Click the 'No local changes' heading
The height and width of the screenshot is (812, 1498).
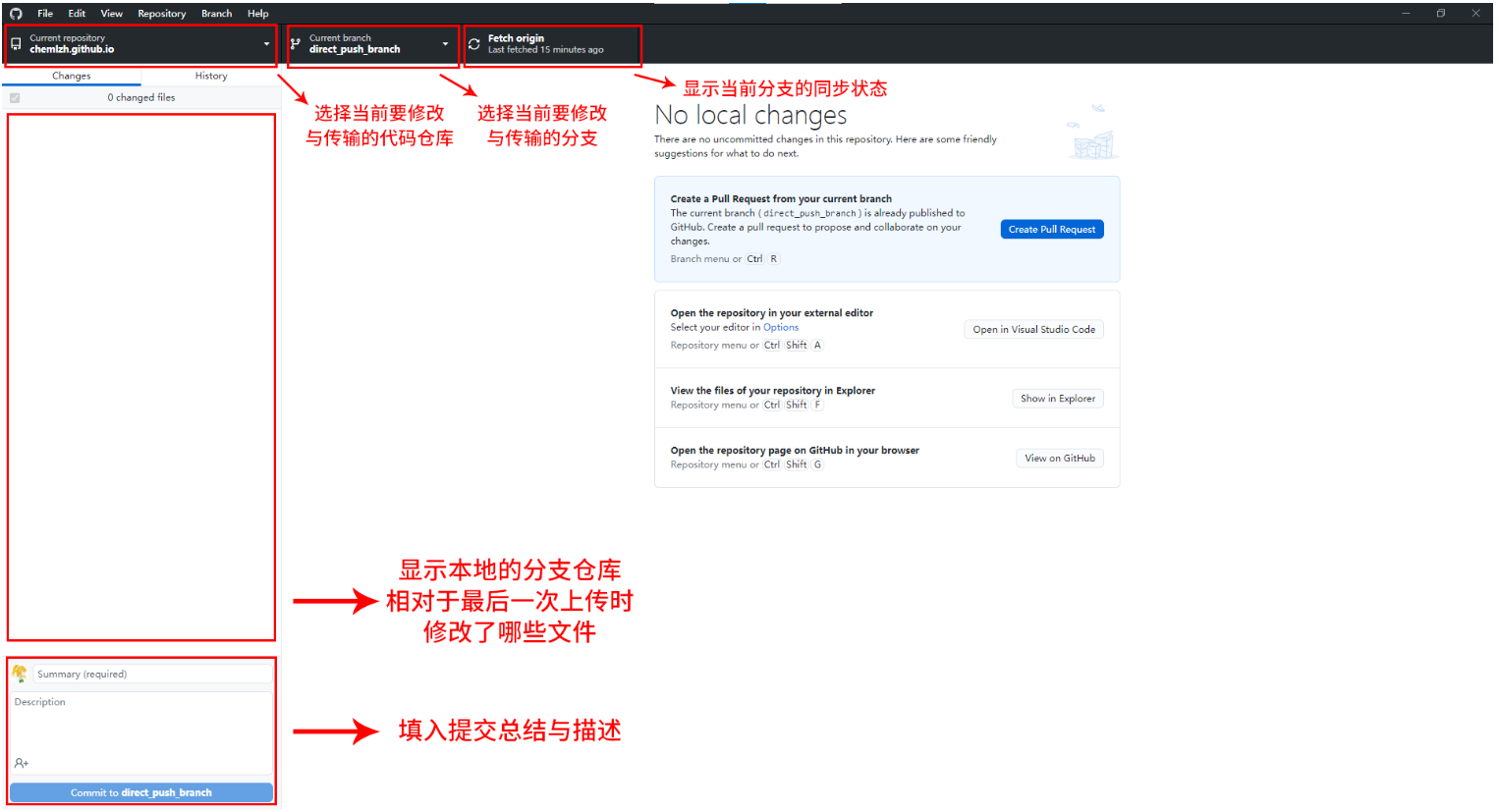(x=750, y=116)
